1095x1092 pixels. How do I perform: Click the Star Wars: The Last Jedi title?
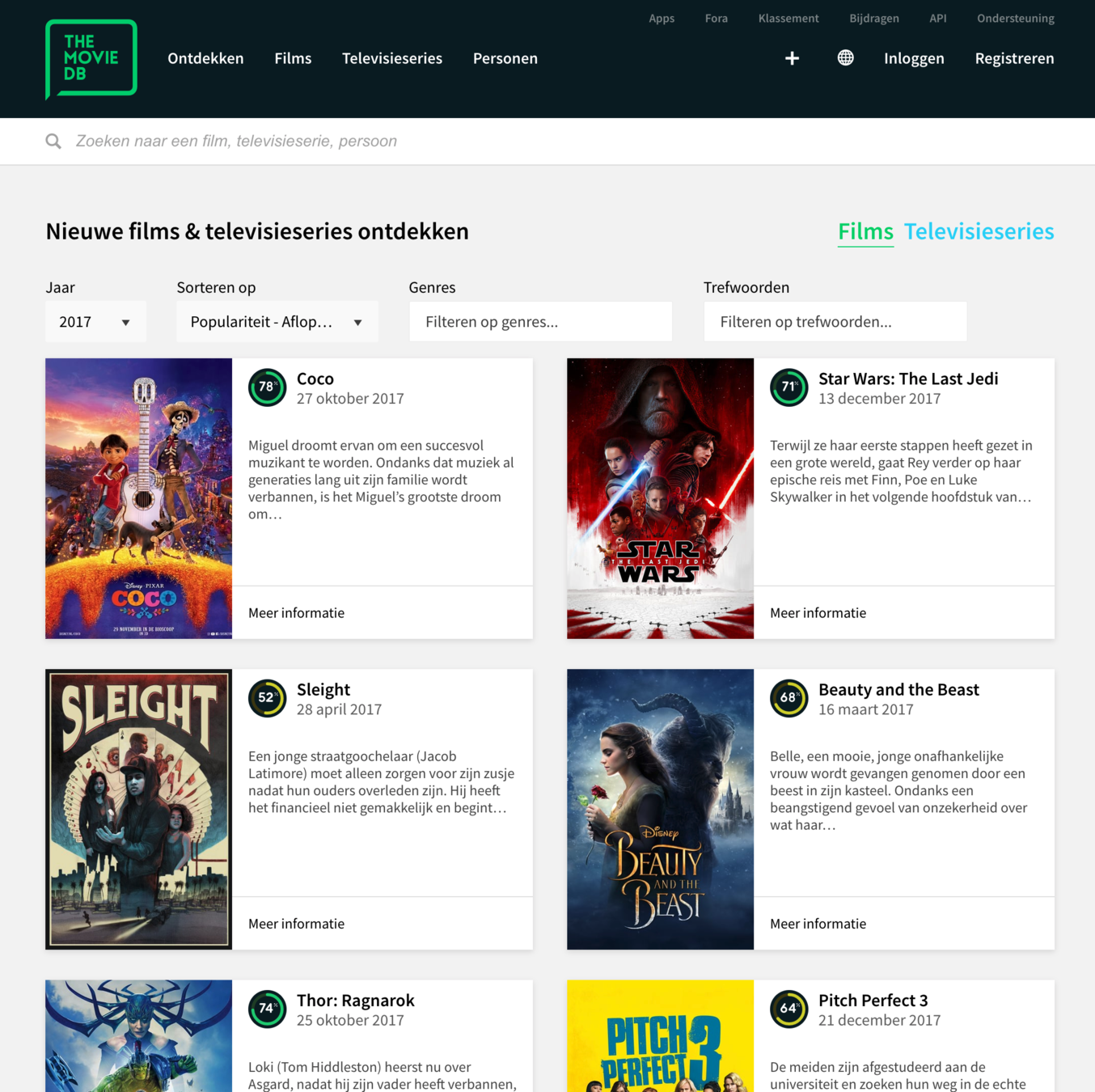click(x=908, y=379)
